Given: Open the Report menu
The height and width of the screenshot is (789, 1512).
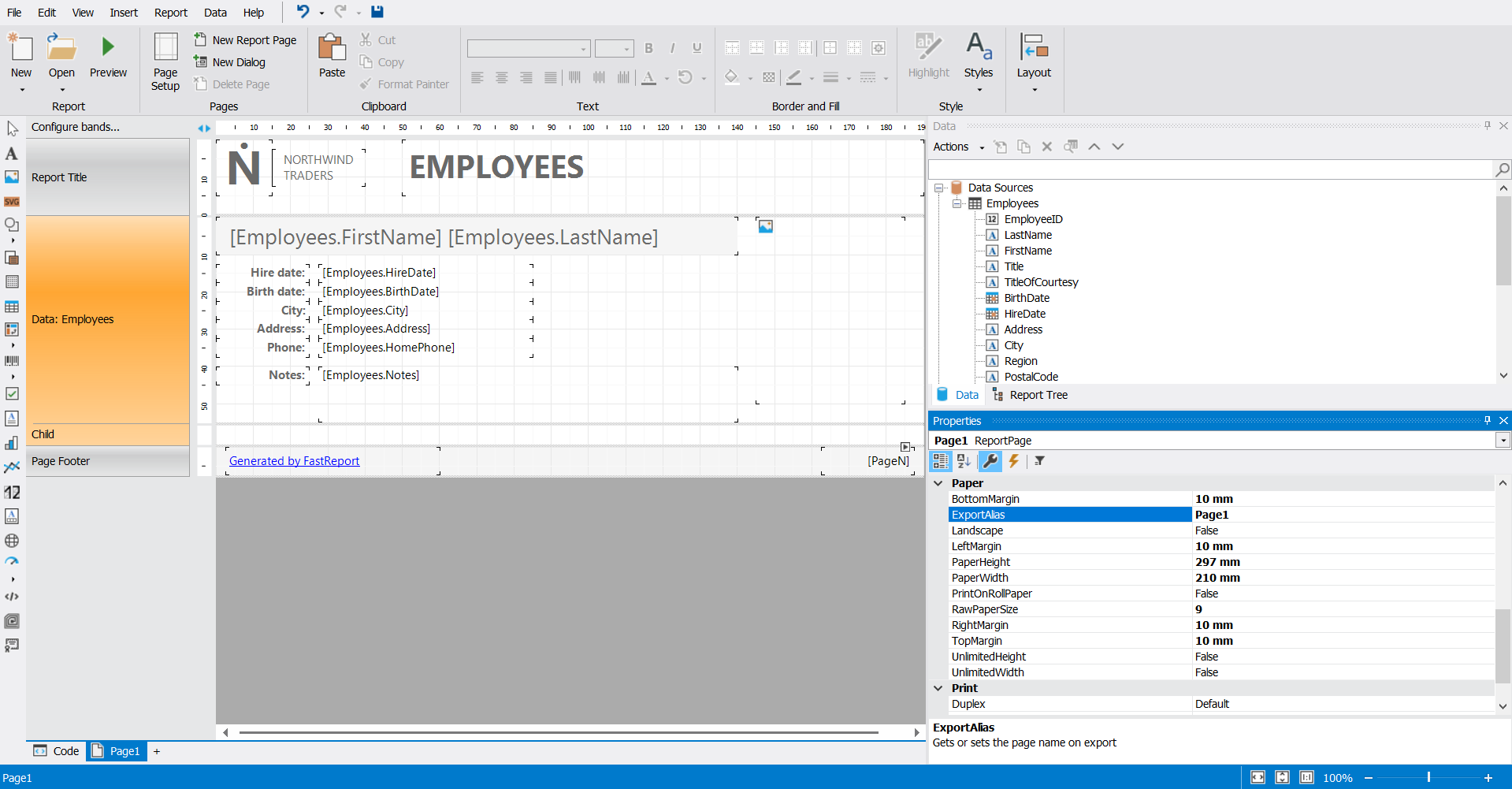Looking at the screenshot, I should [x=171, y=13].
